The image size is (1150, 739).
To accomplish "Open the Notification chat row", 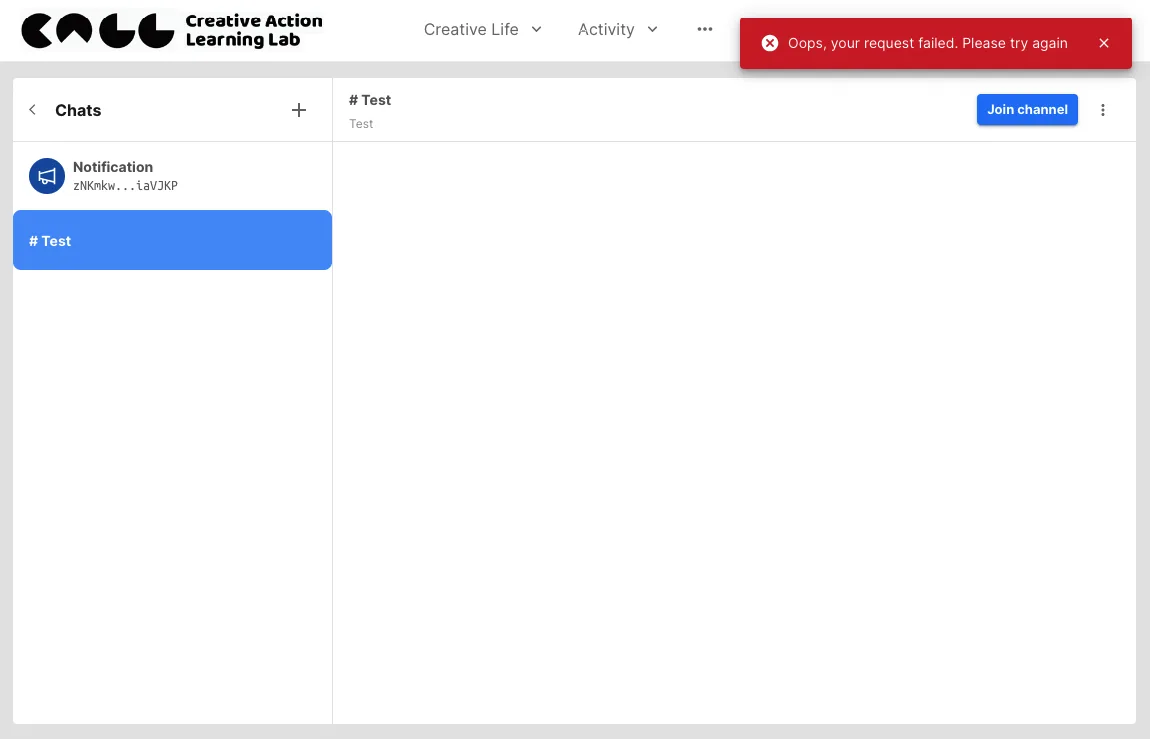I will point(172,176).
